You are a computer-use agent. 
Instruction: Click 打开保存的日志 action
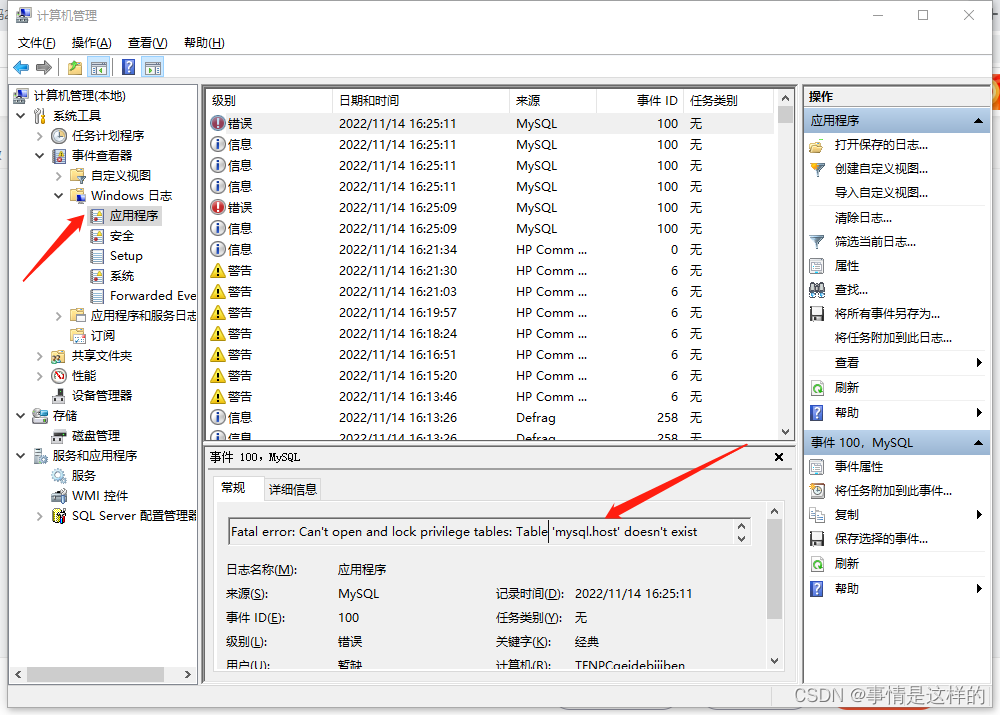coord(881,145)
